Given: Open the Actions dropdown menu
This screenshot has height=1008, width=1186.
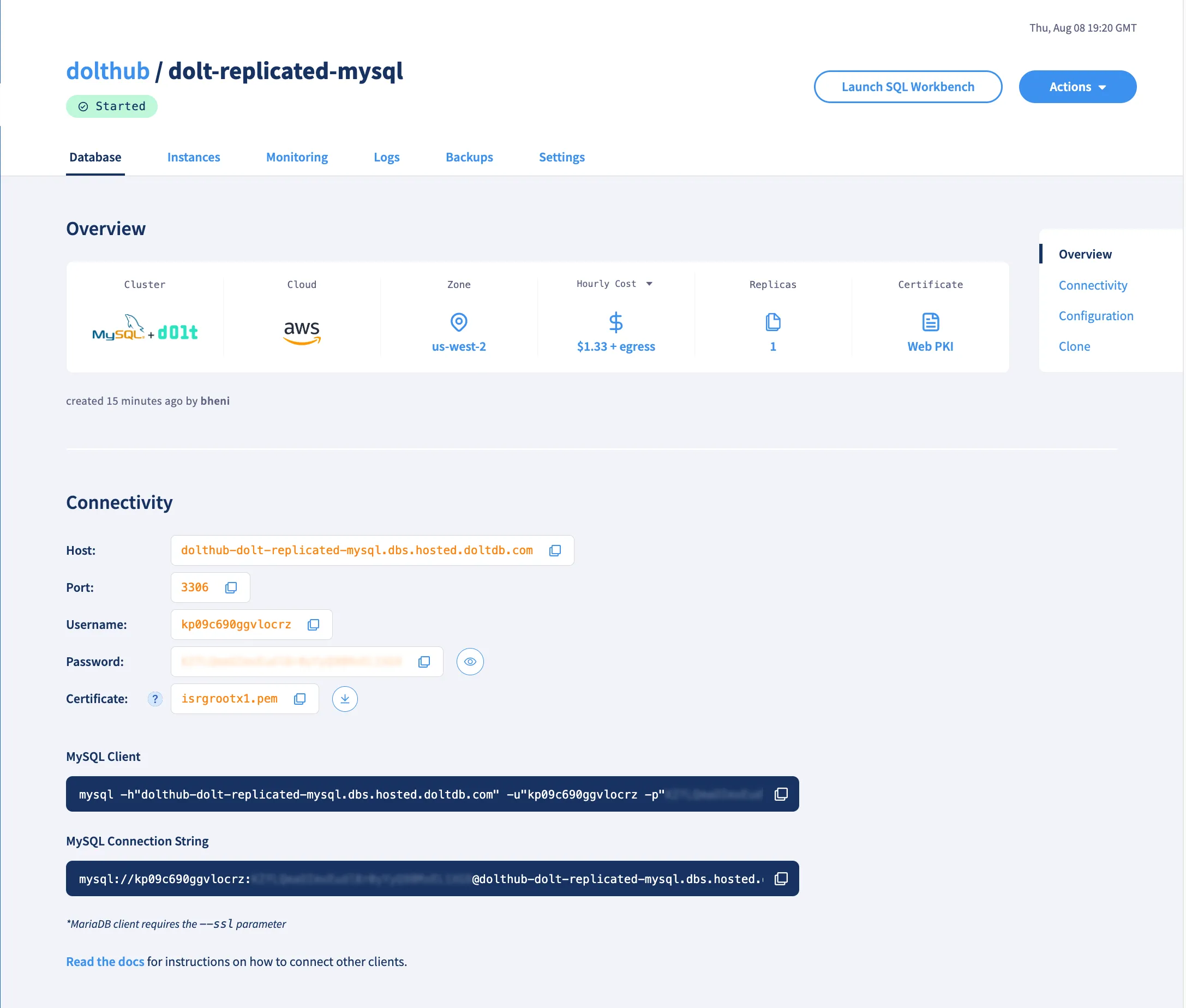Looking at the screenshot, I should coord(1077,87).
